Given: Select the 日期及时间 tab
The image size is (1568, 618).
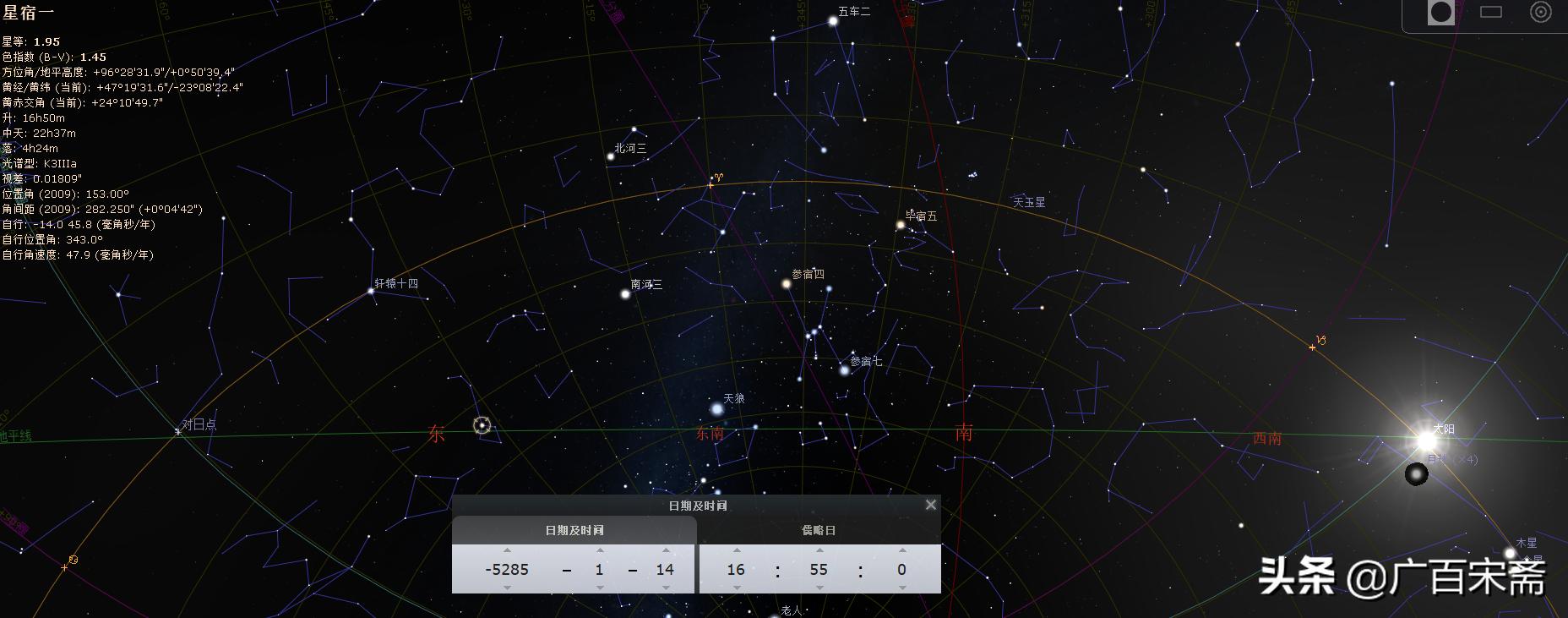Looking at the screenshot, I should tap(574, 530).
